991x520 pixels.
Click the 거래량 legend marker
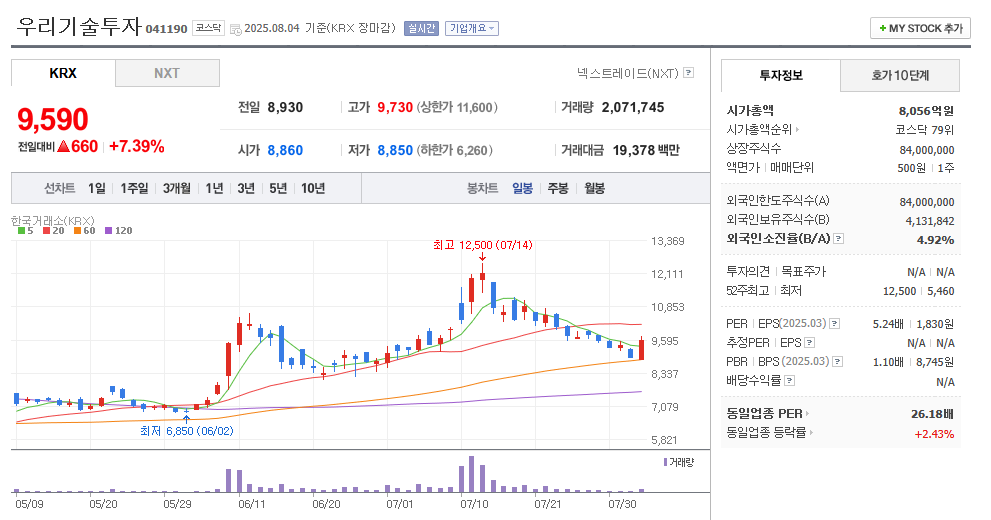point(666,462)
